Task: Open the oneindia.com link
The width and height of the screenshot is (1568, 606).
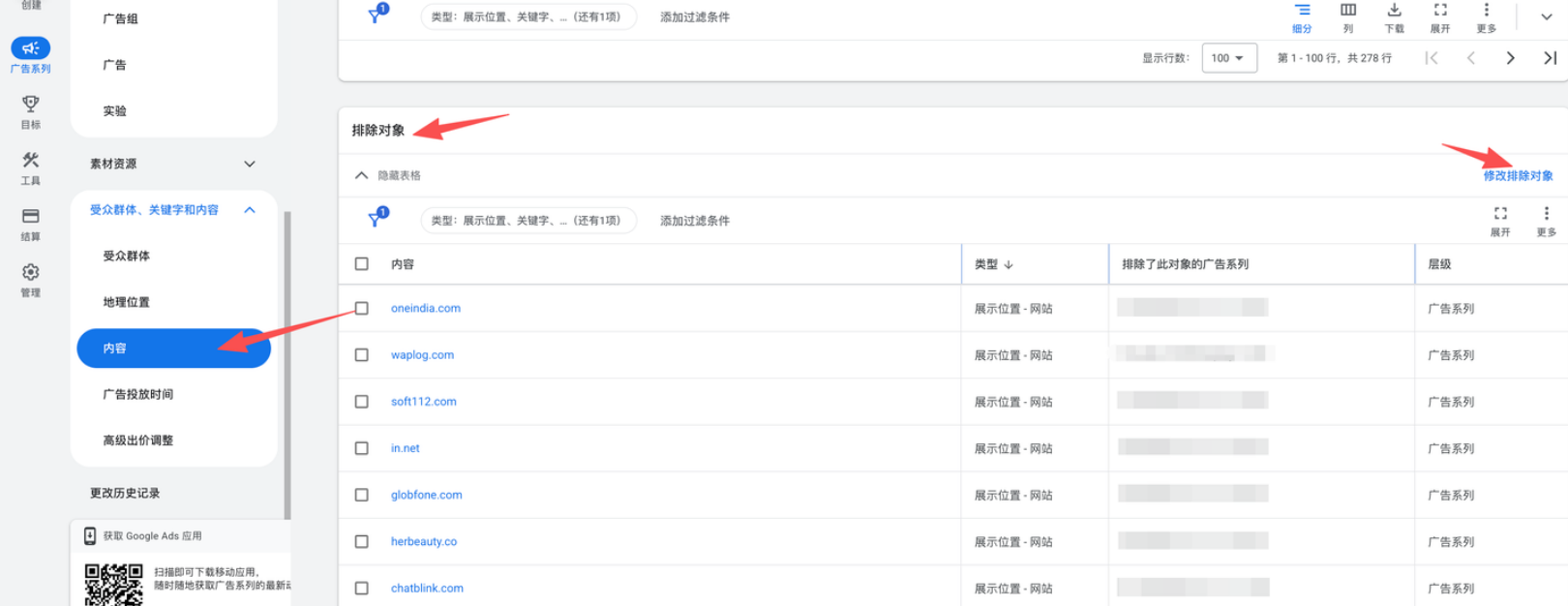Action: coord(426,308)
